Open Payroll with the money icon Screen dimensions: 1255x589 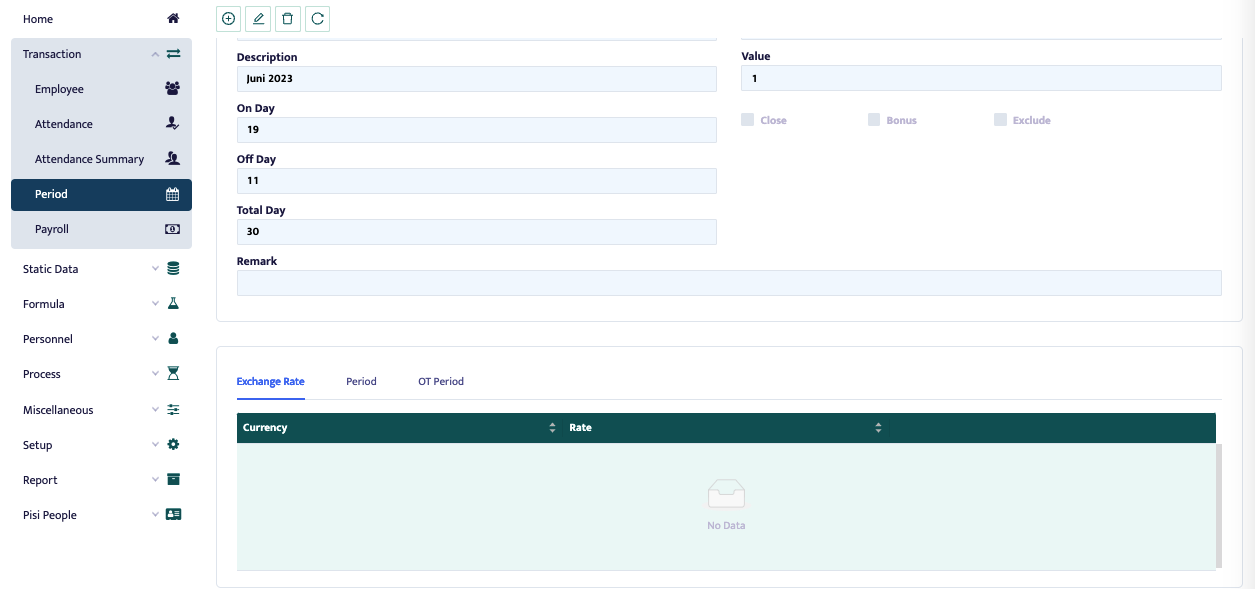coord(172,229)
